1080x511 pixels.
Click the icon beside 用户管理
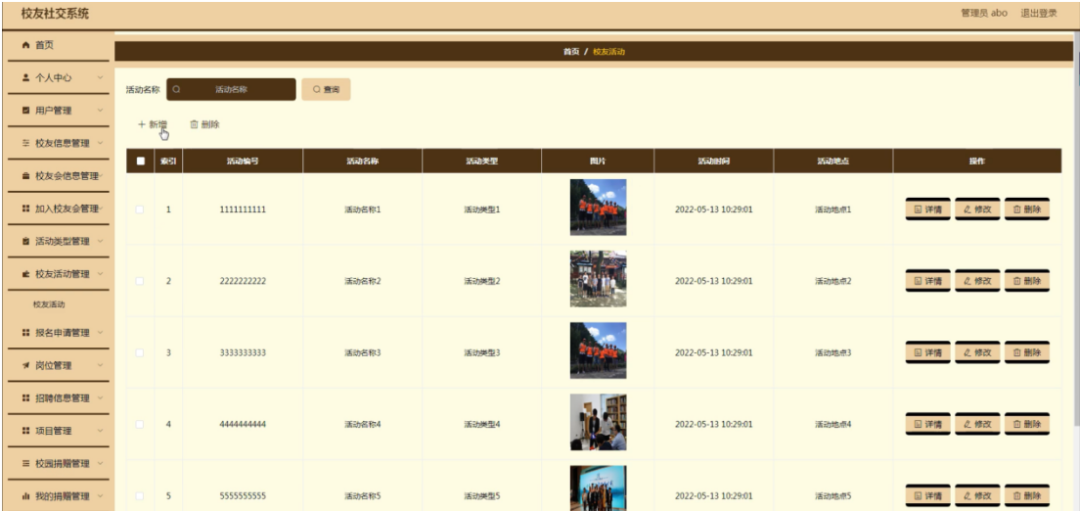(x=26, y=110)
